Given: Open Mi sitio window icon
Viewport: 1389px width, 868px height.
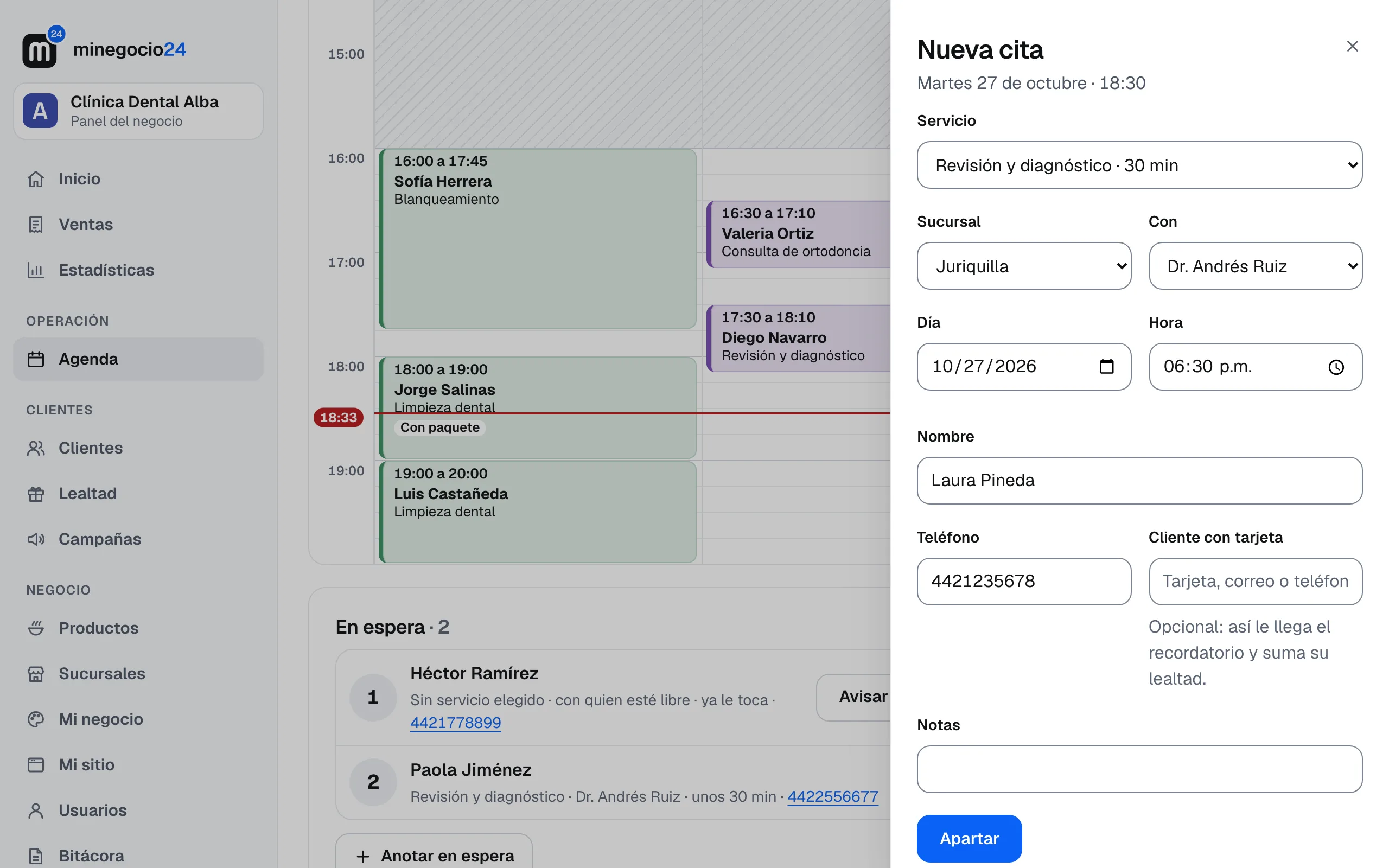Looking at the screenshot, I should (36, 765).
